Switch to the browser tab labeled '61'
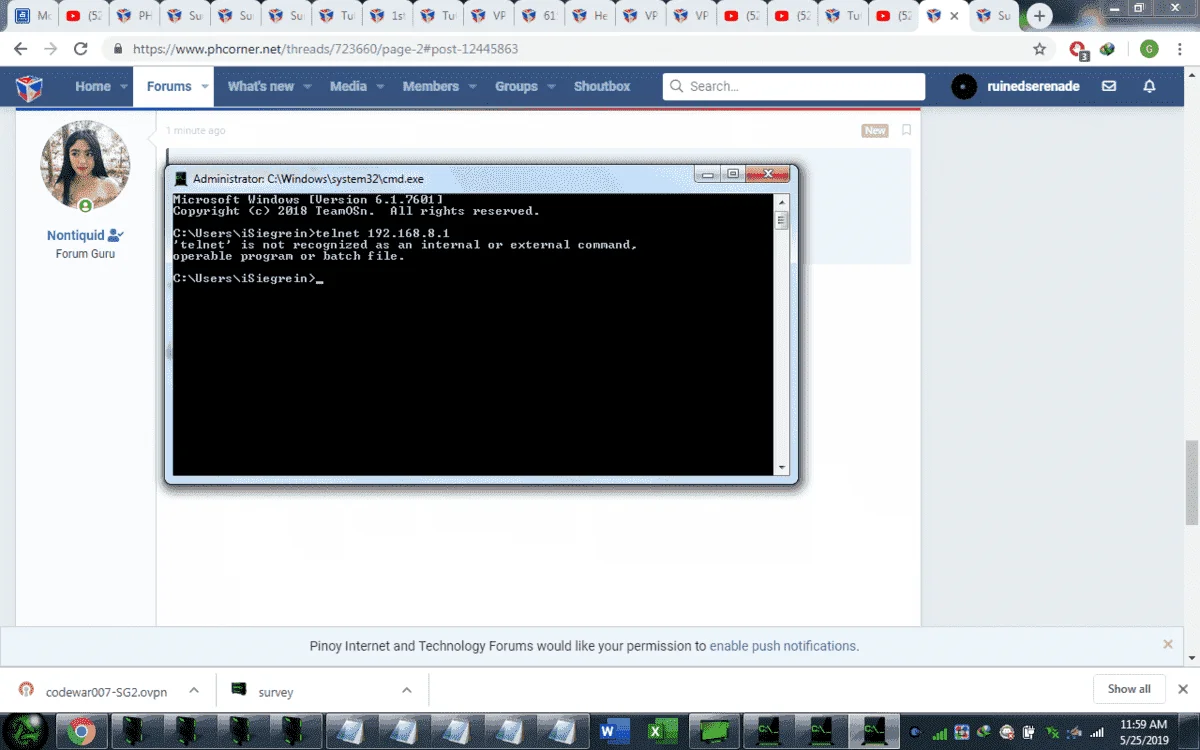 coord(541,16)
